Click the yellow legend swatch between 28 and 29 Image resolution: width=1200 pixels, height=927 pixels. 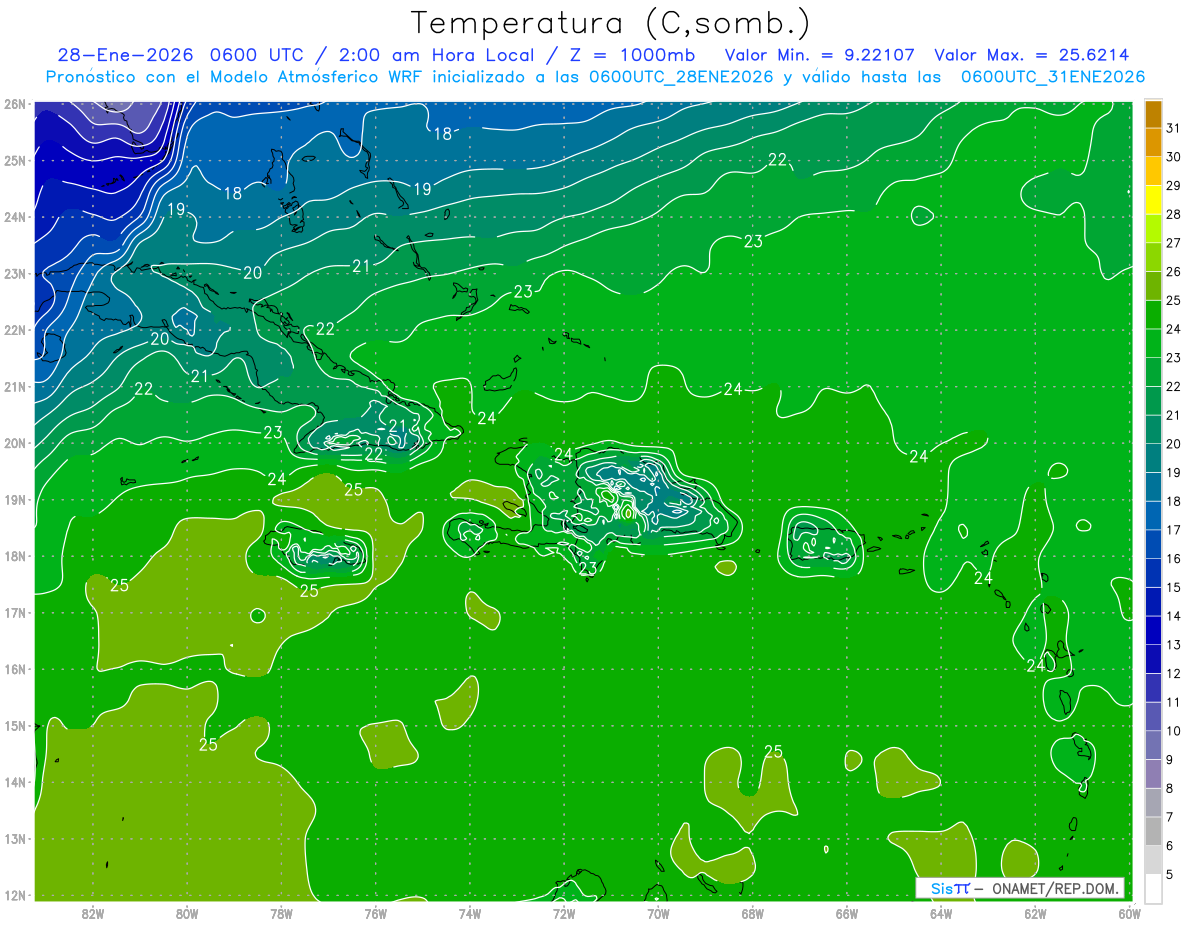point(1153,200)
